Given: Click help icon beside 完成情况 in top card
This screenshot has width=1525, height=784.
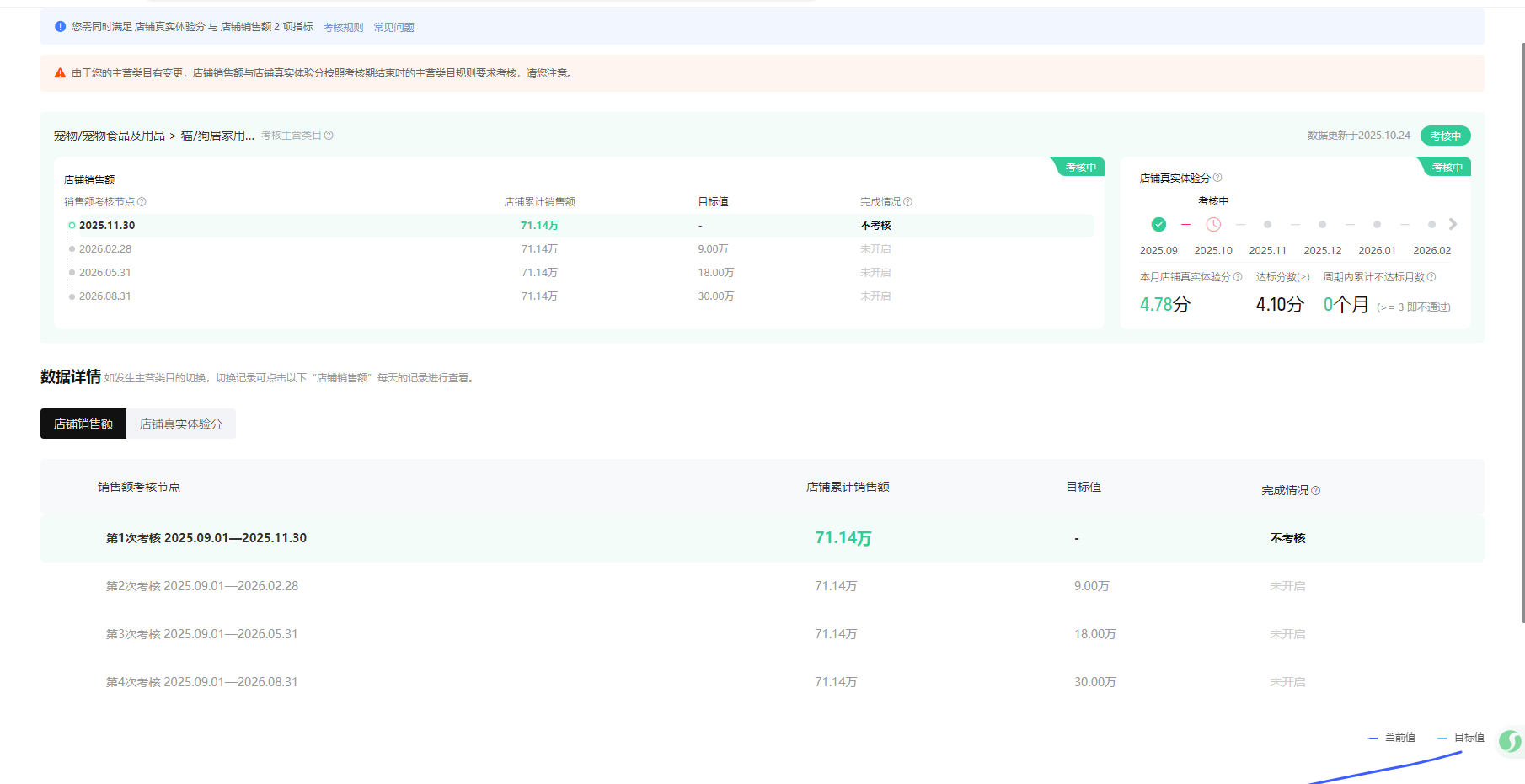Looking at the screenshot, I should [x=907, y=202].
